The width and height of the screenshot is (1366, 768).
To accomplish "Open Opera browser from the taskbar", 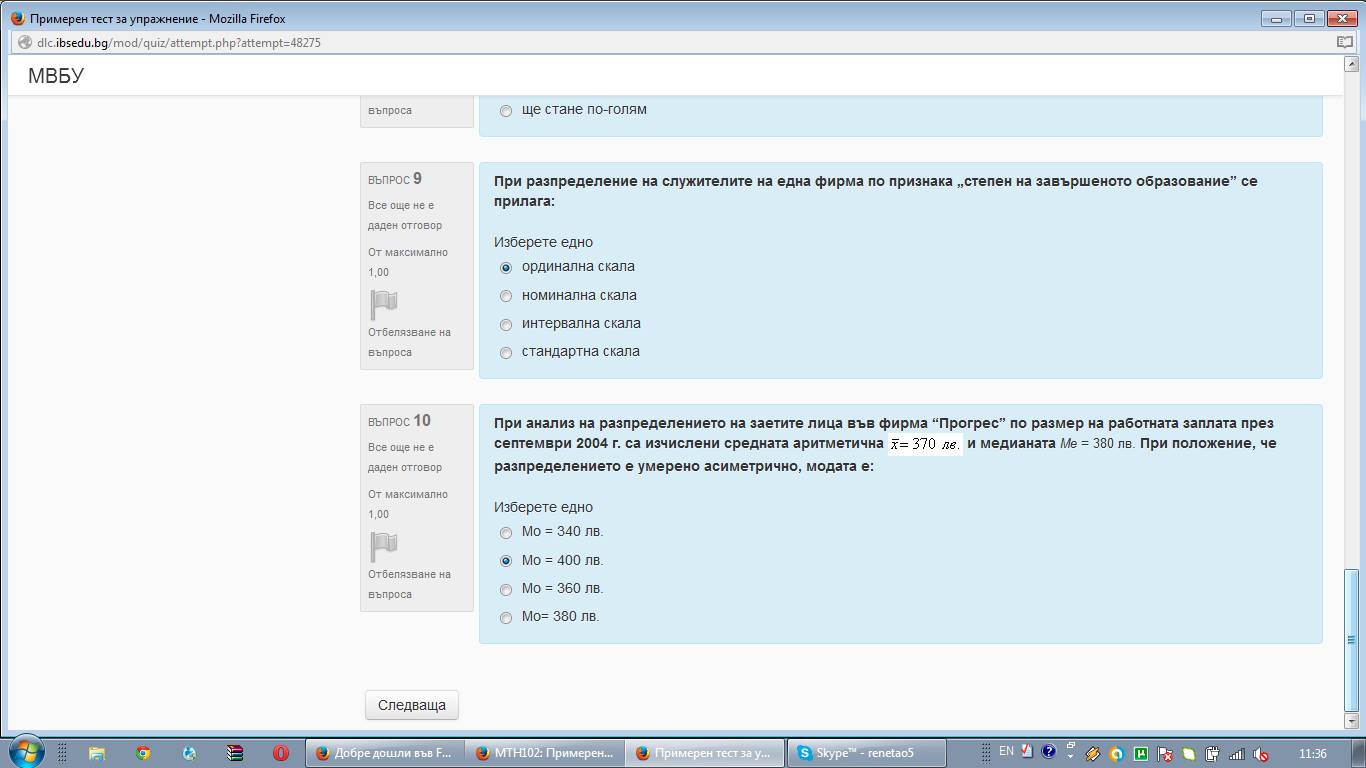I will [281, 753].
